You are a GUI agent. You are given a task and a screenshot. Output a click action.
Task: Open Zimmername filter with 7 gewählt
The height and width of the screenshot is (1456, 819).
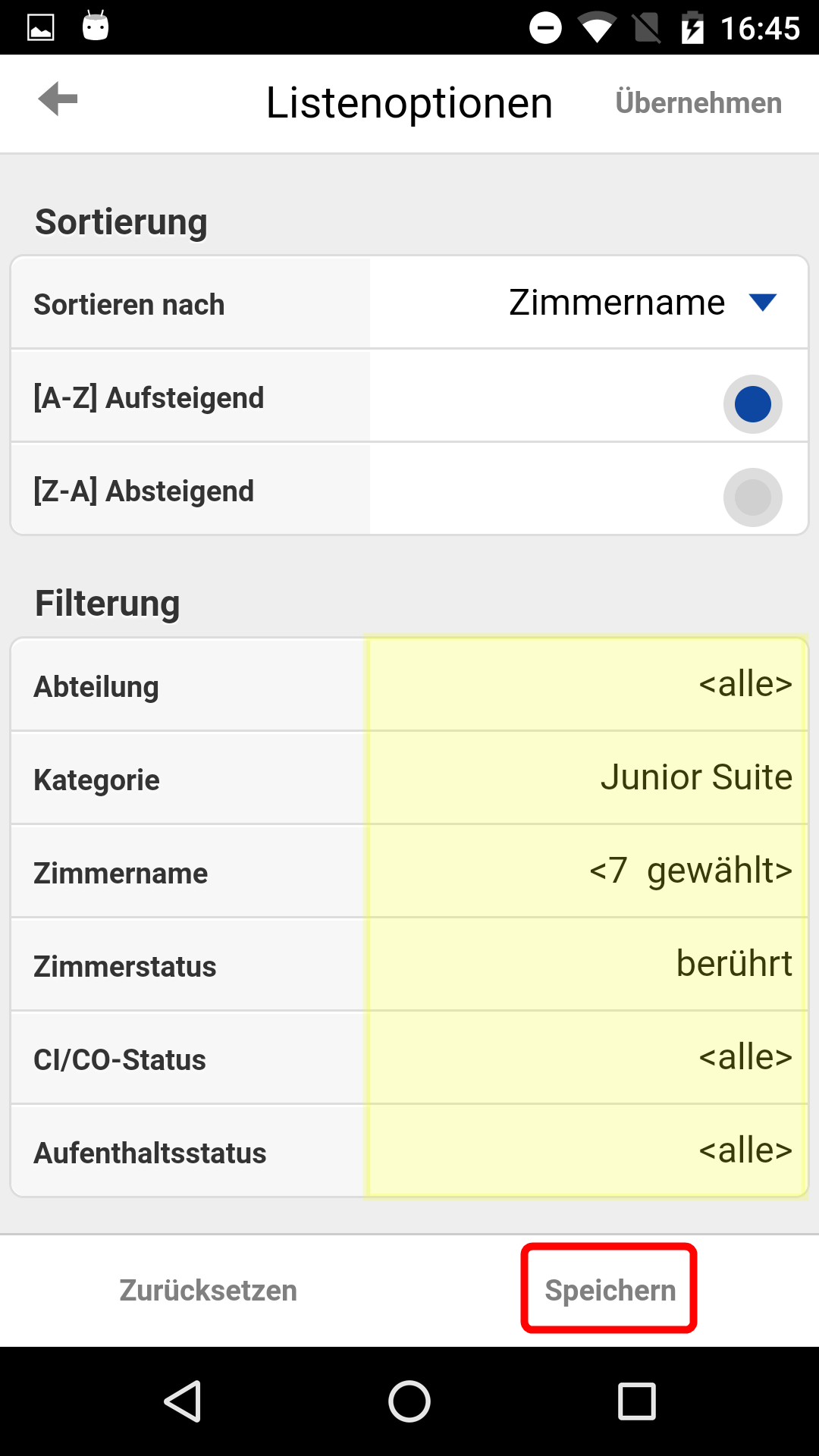(587, 871)
